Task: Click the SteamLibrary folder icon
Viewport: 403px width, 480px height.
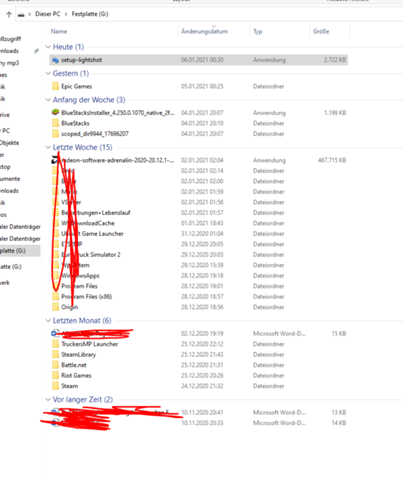Action: coord(55,354)
